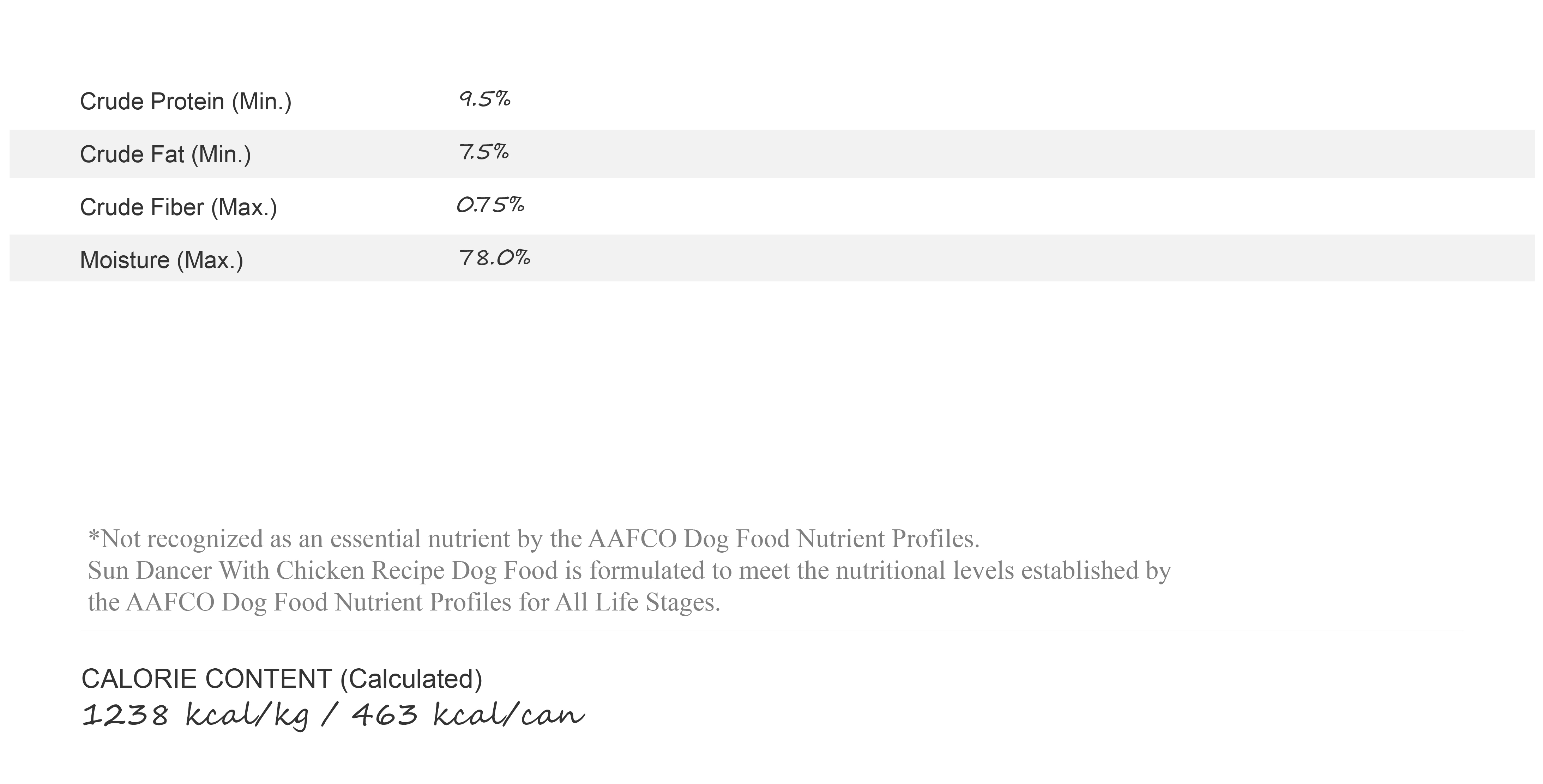Select the 9.5% protein value
1543x784 pixels.
tap(484, 99)
